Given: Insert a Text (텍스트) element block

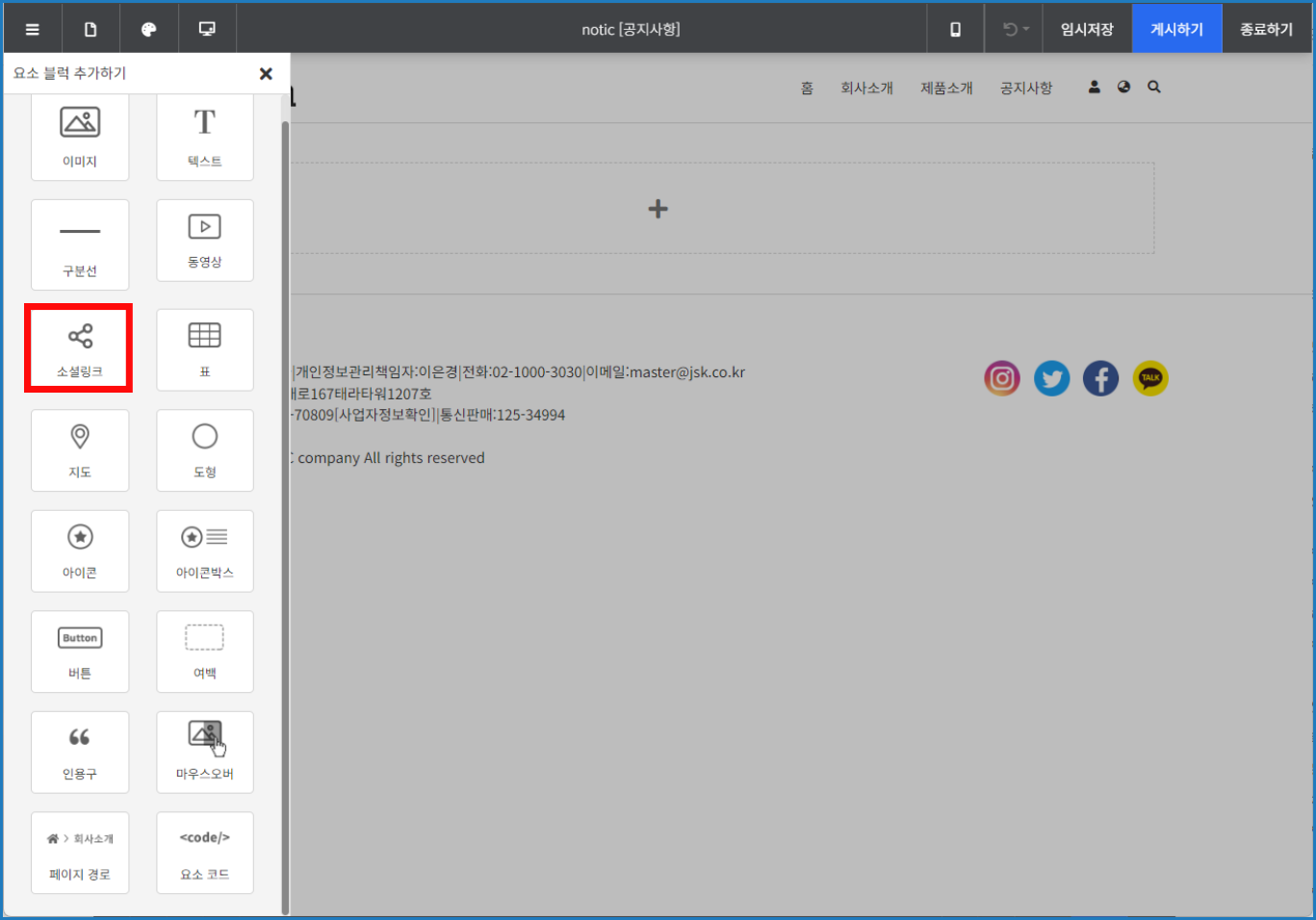Looking at the screenshot, I should pos(204,136).
